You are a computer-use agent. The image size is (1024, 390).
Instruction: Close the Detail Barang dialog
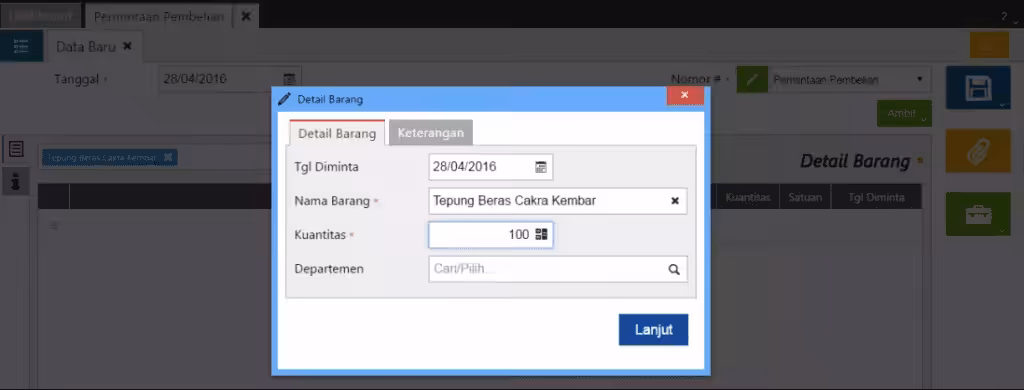(685, 95)
